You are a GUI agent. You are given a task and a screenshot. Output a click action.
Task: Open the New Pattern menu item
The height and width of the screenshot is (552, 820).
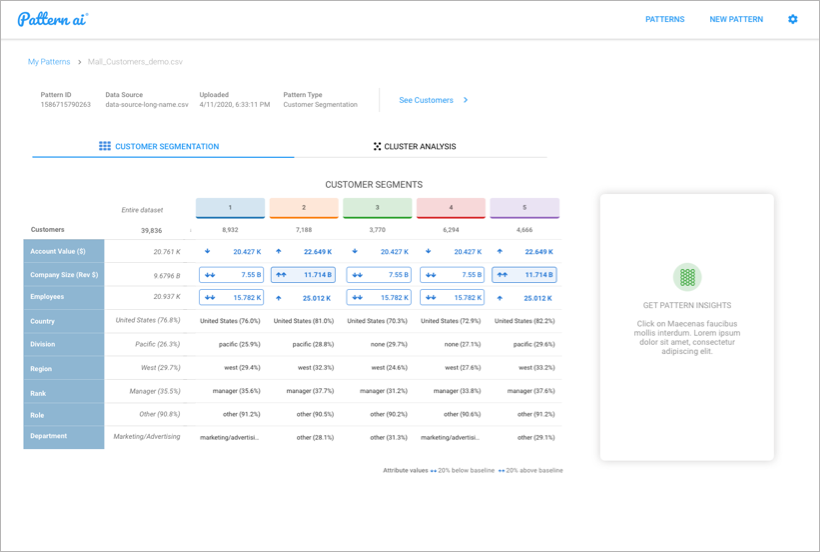click(736, 19)
